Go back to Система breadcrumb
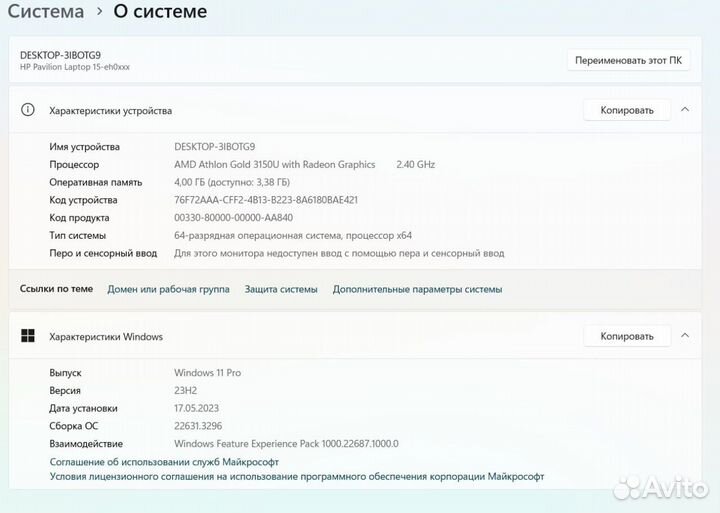 click(45, 11)
